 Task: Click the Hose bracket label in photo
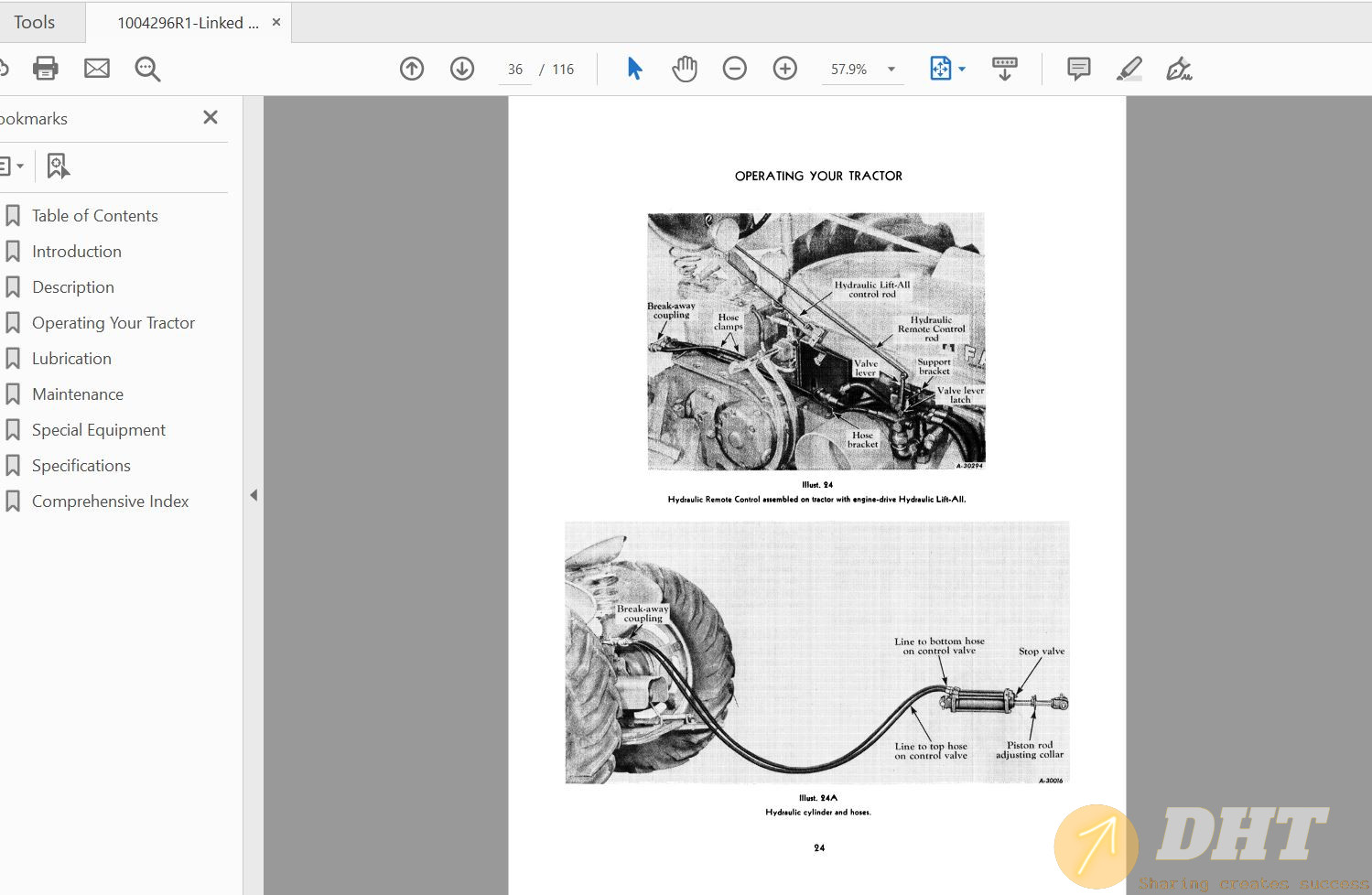tap(862, 440)
